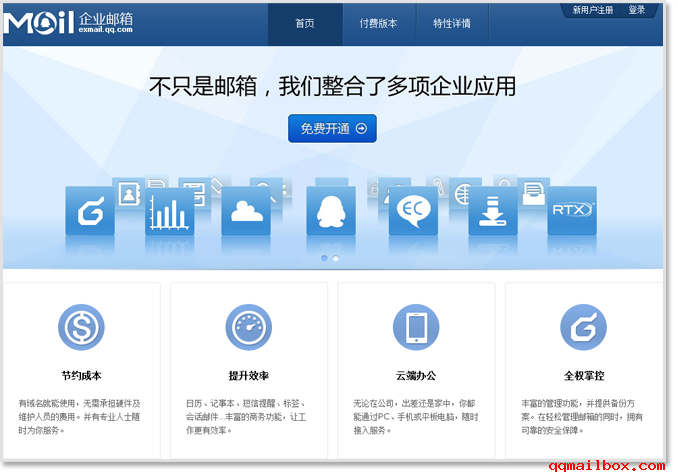Click the 节约成本 description paragraph
The width and height of the screenshot is (678, 472).
point(80,417)
